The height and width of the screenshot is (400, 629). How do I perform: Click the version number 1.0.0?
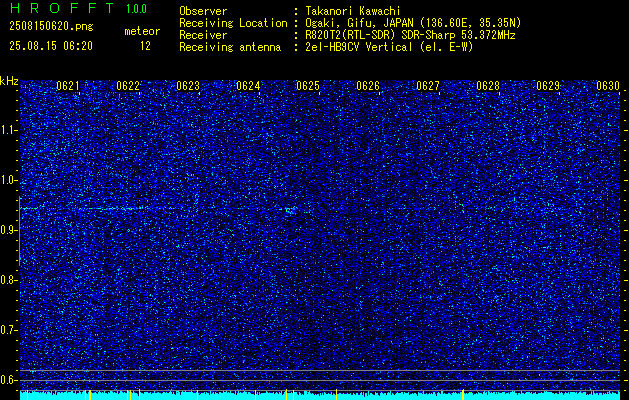click(136, 9)
